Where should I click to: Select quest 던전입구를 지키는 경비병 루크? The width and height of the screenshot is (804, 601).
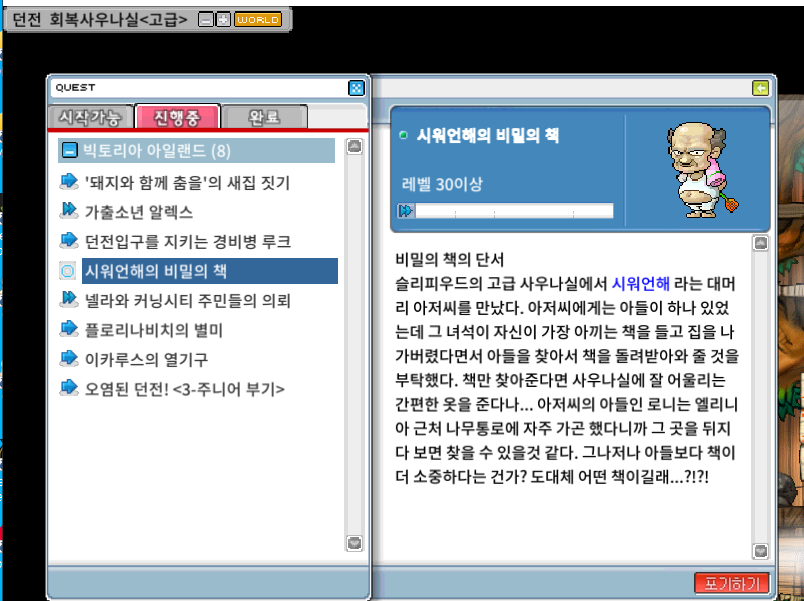coord(188,241)
